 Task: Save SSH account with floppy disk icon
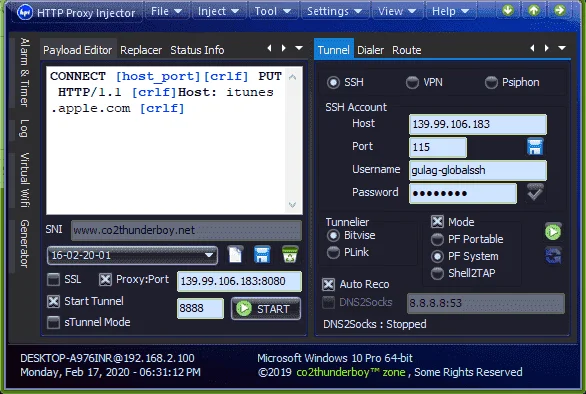(x=535, y=147)
